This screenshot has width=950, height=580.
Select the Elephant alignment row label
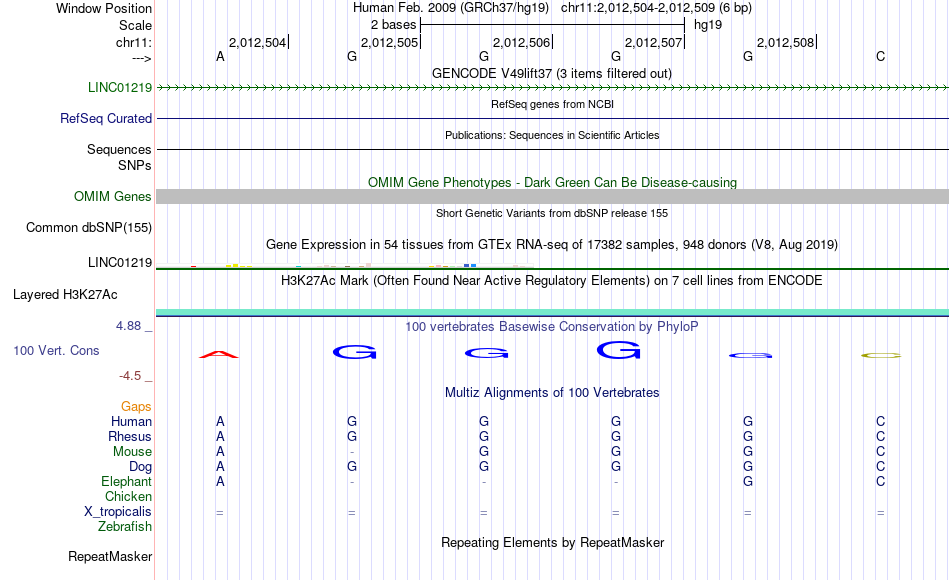coord(127,481)
